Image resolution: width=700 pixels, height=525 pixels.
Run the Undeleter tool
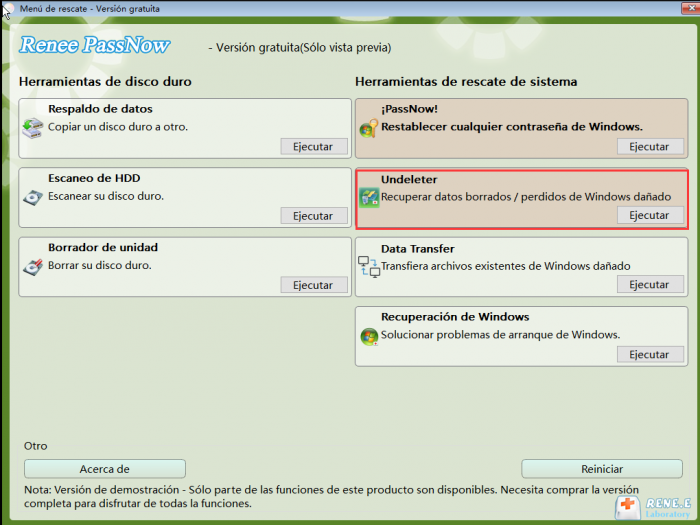650,215
